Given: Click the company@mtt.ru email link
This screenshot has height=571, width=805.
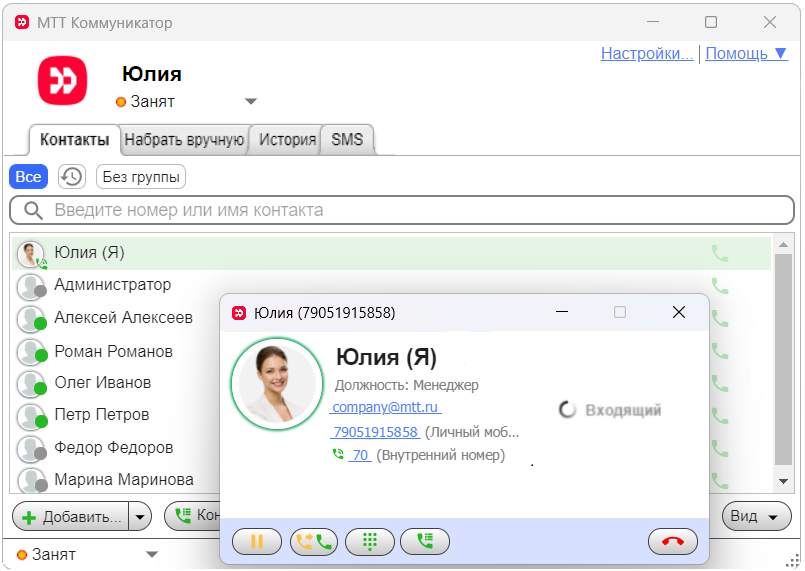Looking at the screenshot, I should click(386, 408).
